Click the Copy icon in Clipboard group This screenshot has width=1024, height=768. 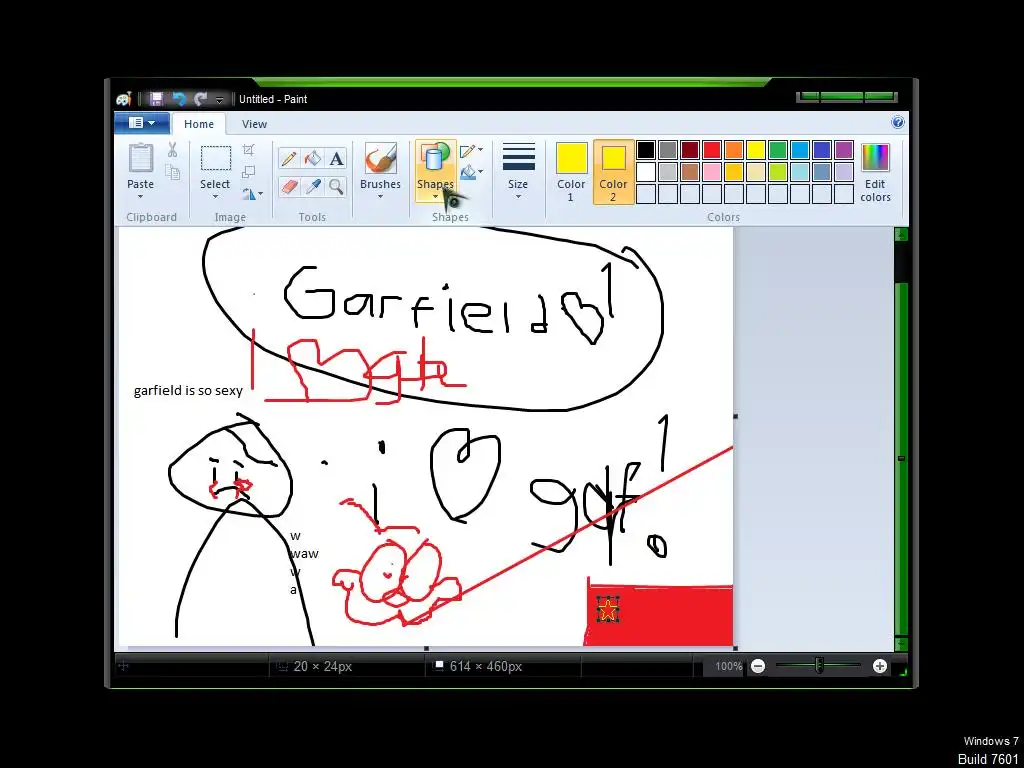172,172
